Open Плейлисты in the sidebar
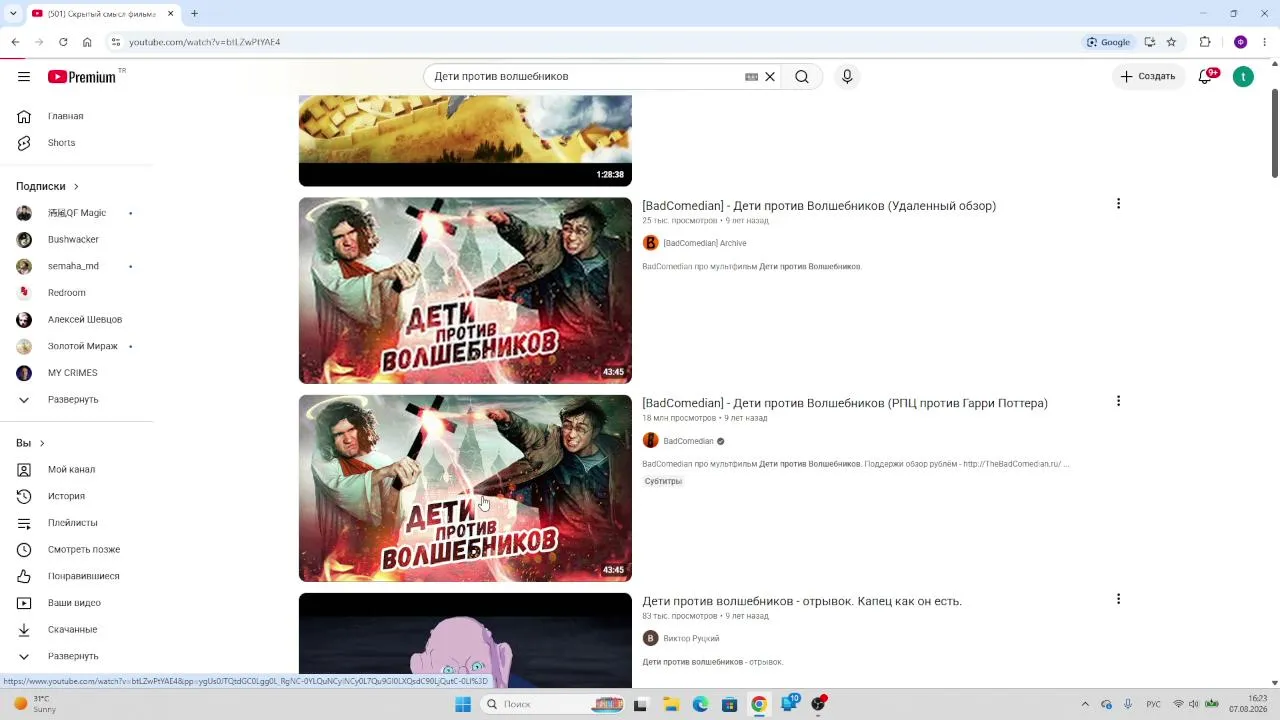Viewport: 1280px width, 720px height. pos(73,523)
